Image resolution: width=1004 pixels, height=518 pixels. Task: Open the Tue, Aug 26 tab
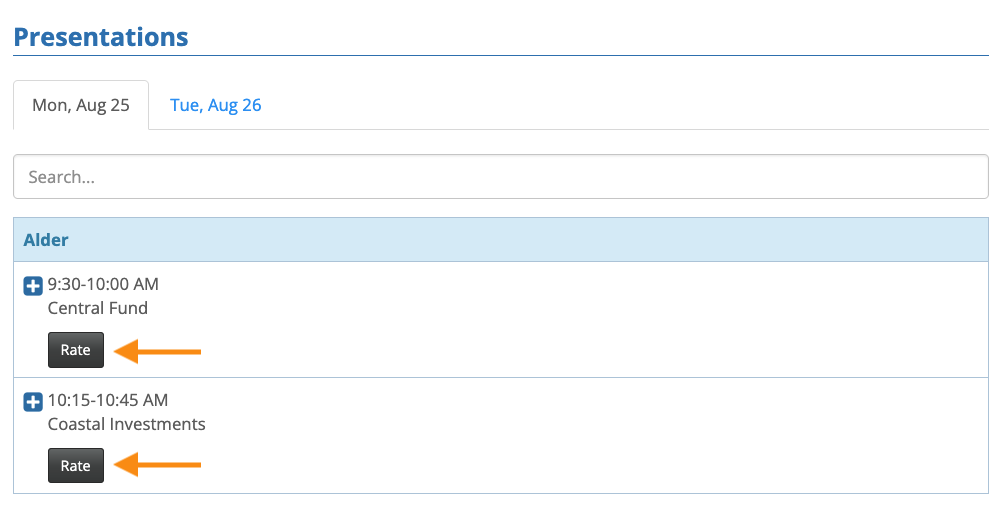coord(216,105)
